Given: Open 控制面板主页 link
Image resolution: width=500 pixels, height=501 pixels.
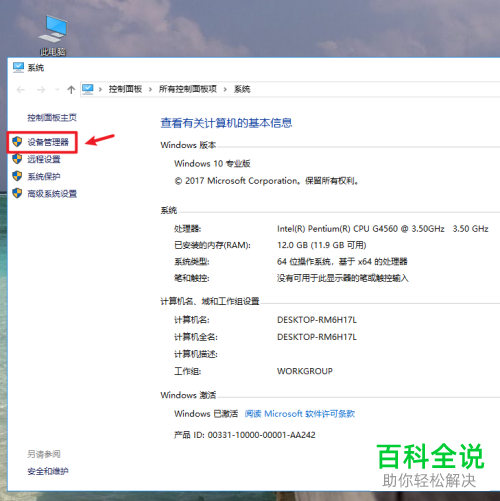Looking at the screenshot, I should pyautogui.click(x=52, y=117).
